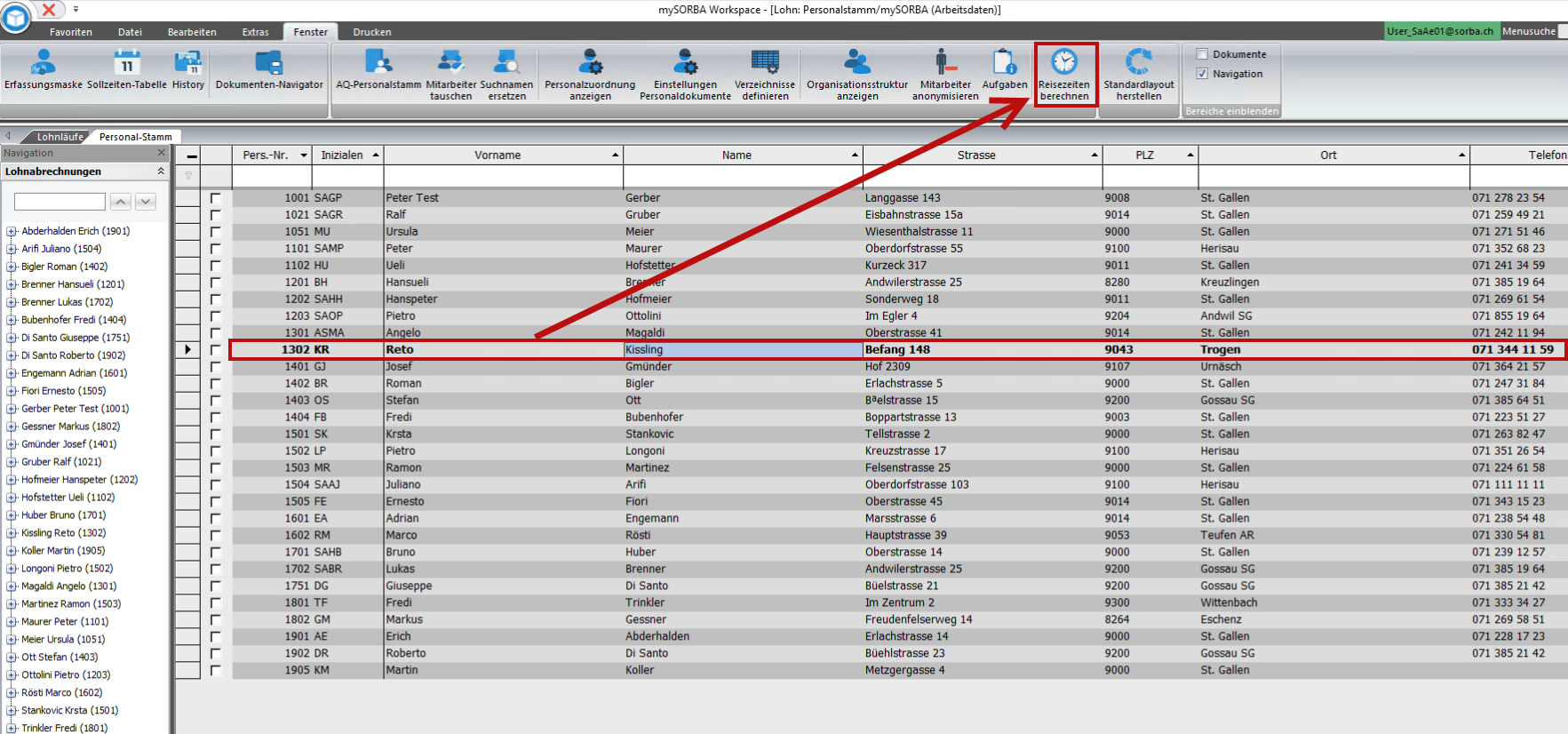Expand Gerber Peter Test (1001) node
Viewport: 1568px width, 734px height.
(x=12, y=409)
